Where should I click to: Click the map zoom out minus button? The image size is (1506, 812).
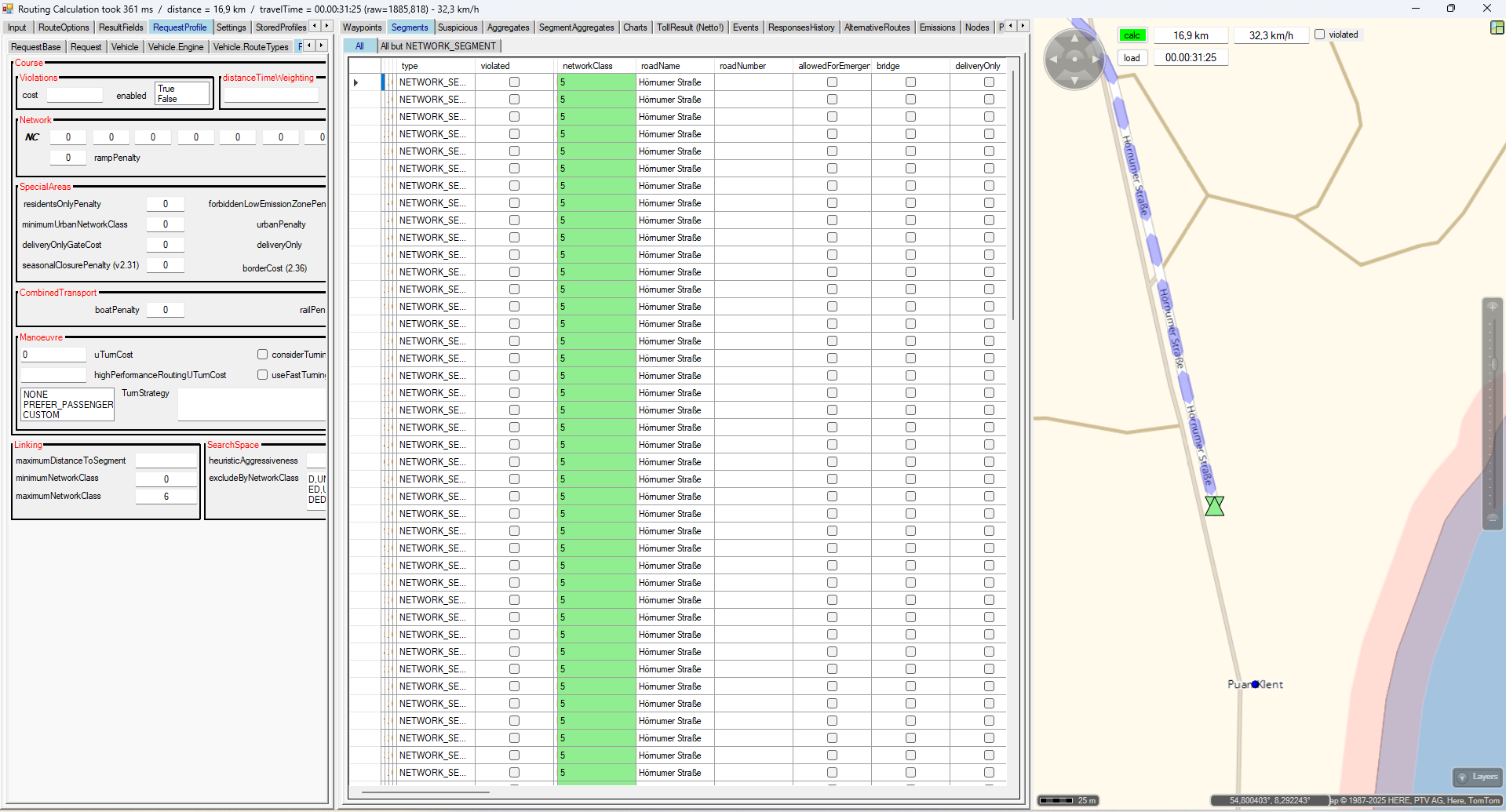tap(1492, 519)
